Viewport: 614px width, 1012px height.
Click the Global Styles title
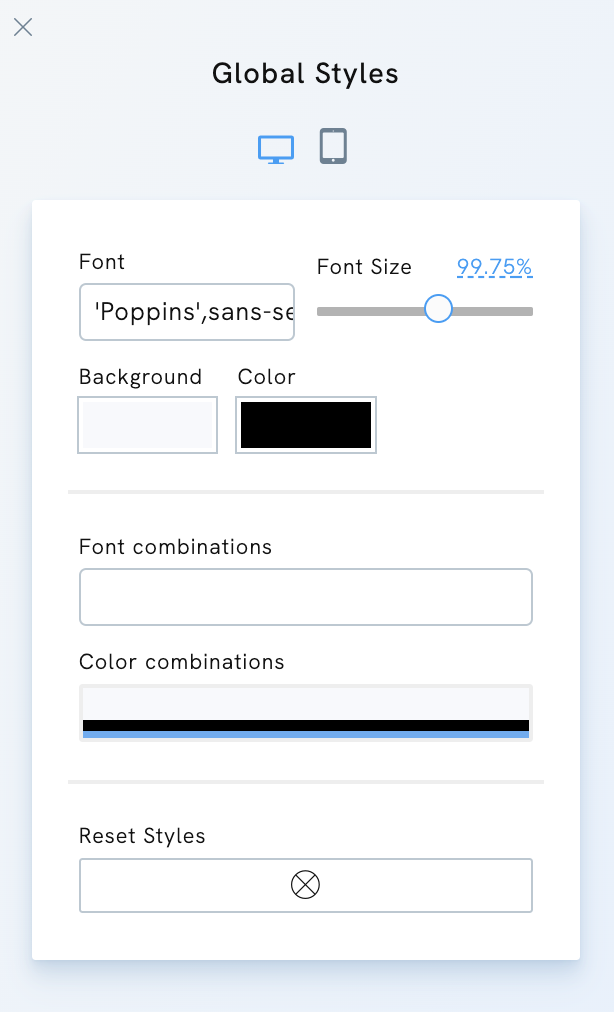(305, 73)
